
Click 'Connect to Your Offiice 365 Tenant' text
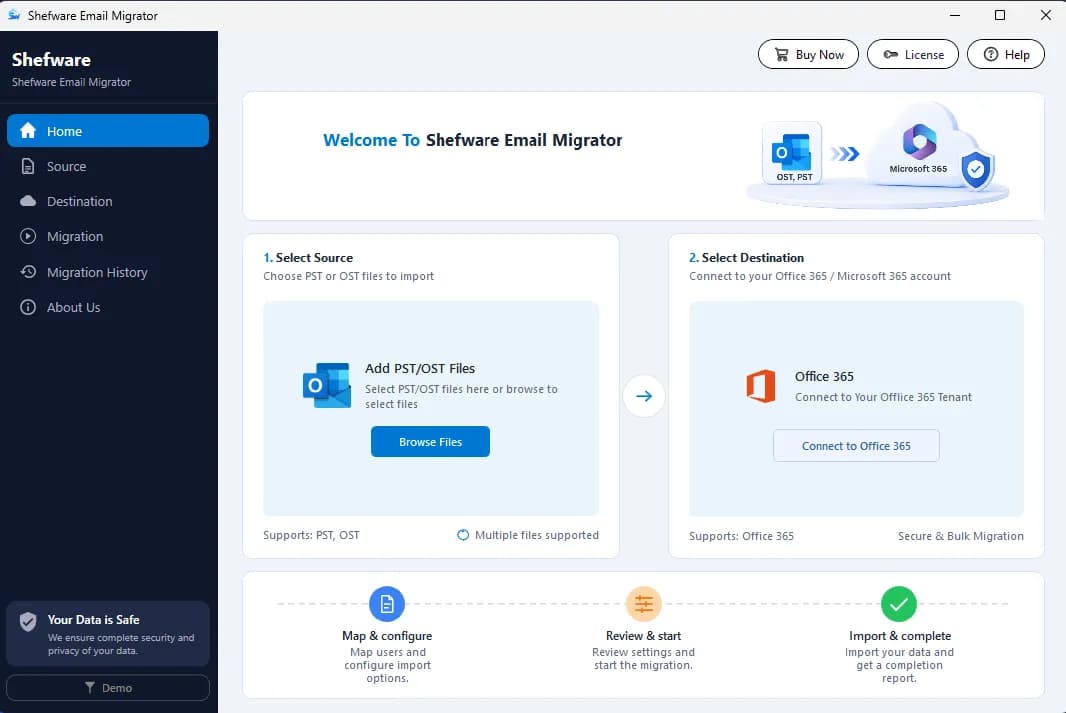[x=883, y=397]
